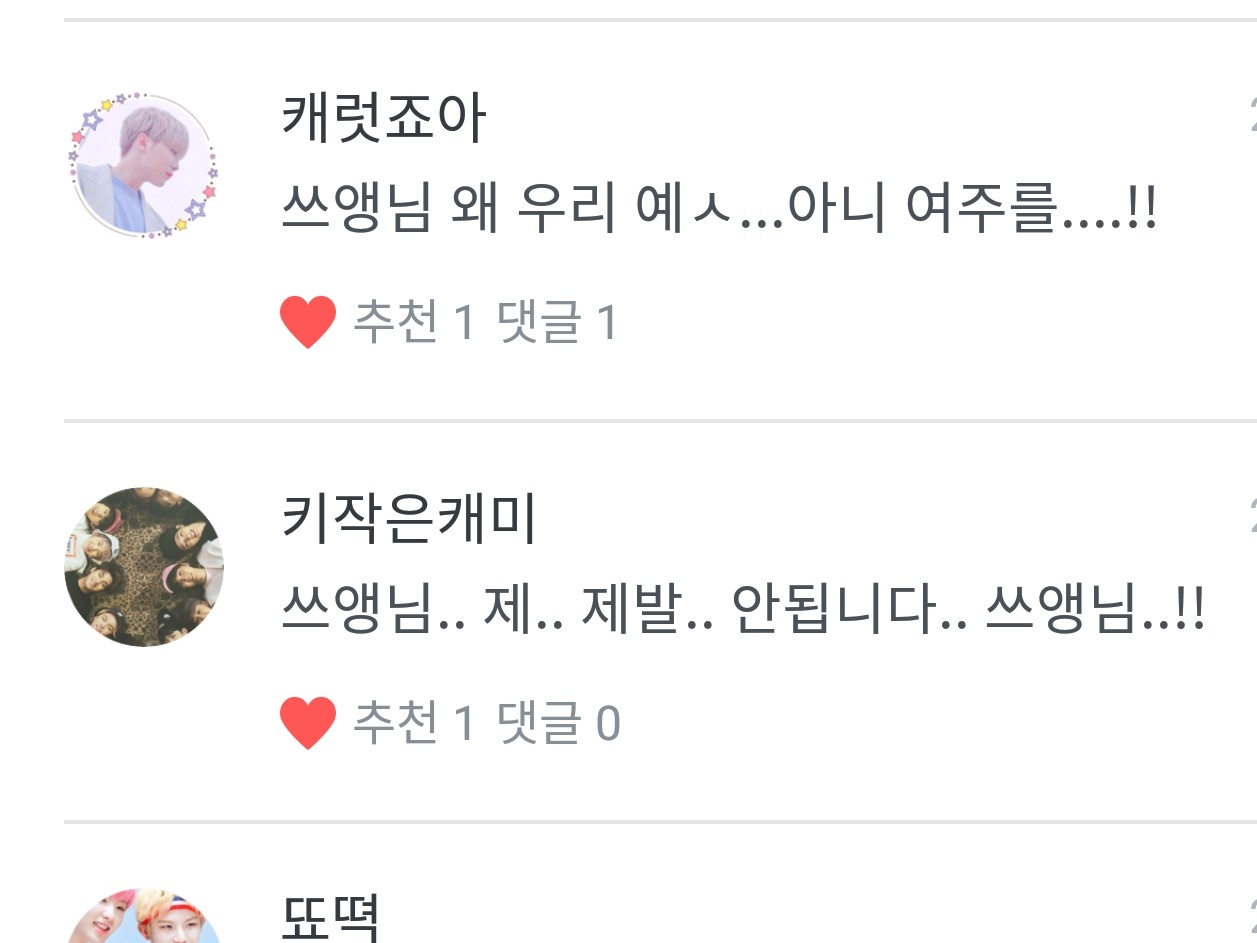Open 또떡's profile avatar
Image resolution: width=1257 pixels, height=943 pixels.
point(143,917)
